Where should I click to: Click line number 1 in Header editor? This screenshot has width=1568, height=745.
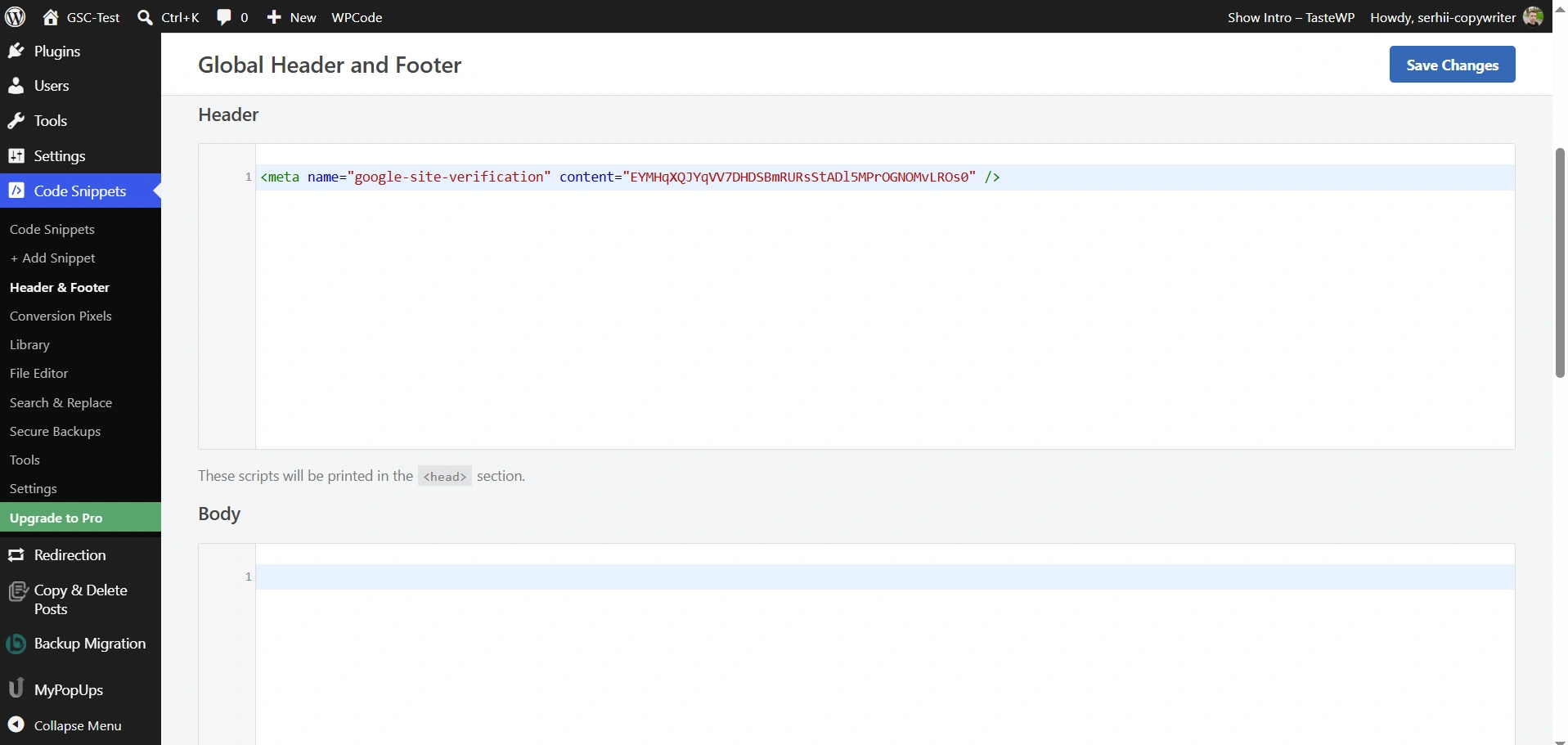(248, 177)
